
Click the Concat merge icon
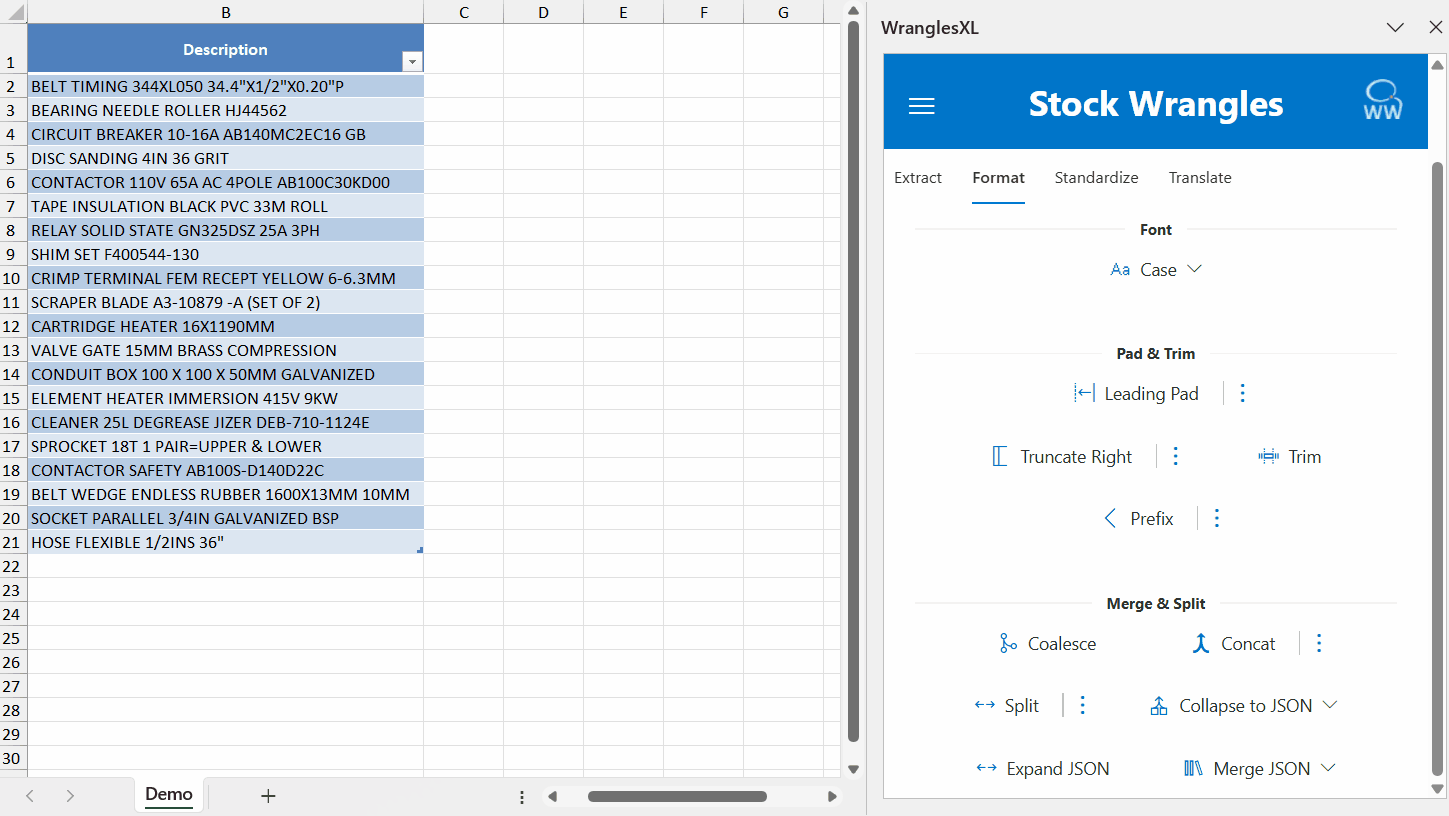pos(1201,644)
